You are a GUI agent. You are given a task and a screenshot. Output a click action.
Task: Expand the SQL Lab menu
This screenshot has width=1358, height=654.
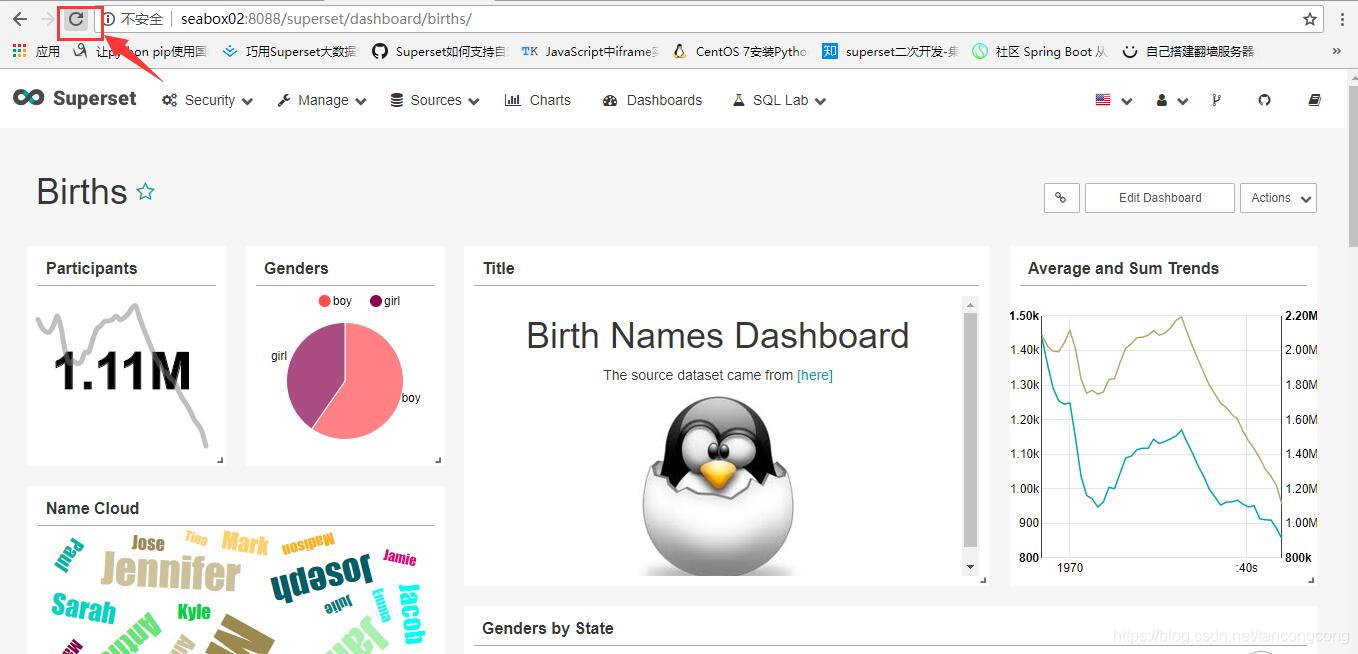(777, 100)
